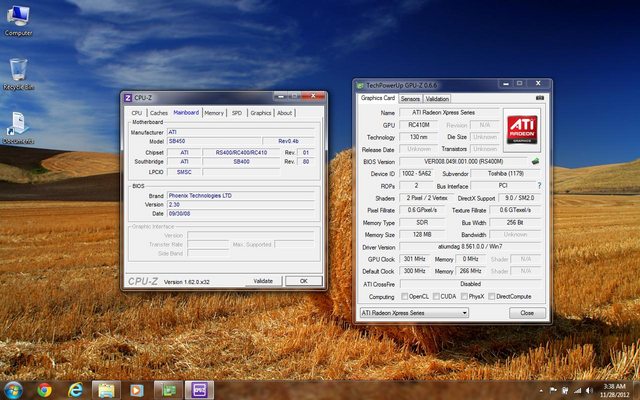Click the Name field in GPU-Z
This screenshot has height=400, width=640.
coord(449,112)
